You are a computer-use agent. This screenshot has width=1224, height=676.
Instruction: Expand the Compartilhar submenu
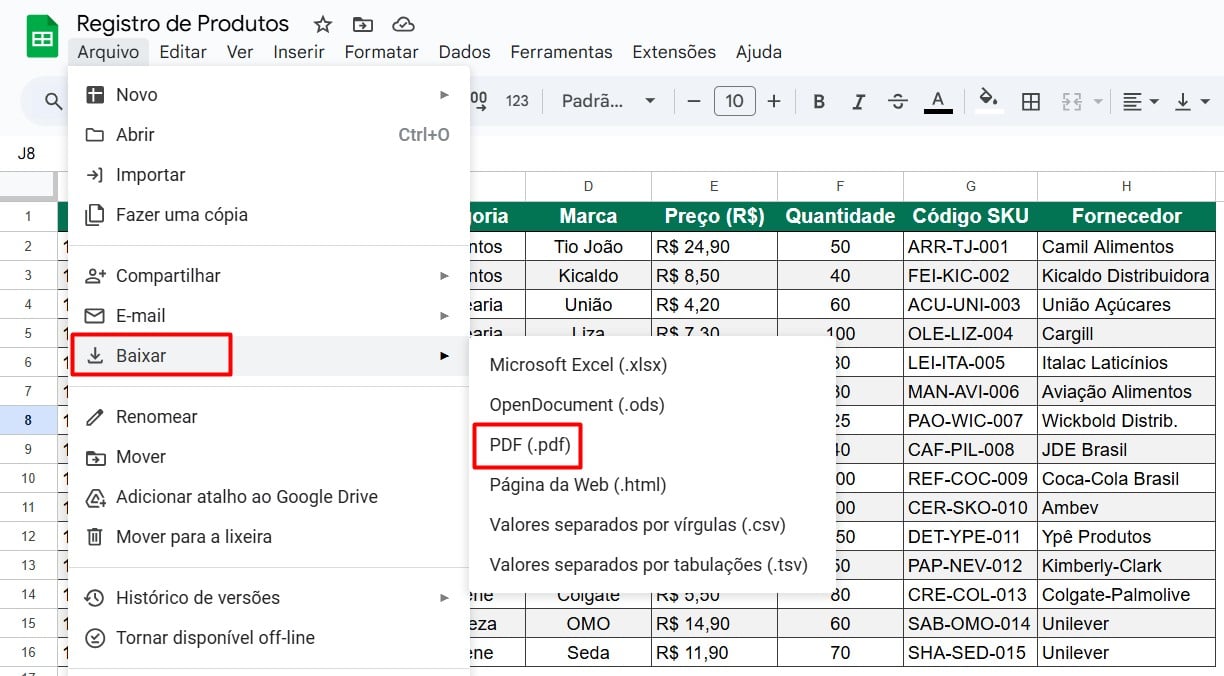(269, 276)
